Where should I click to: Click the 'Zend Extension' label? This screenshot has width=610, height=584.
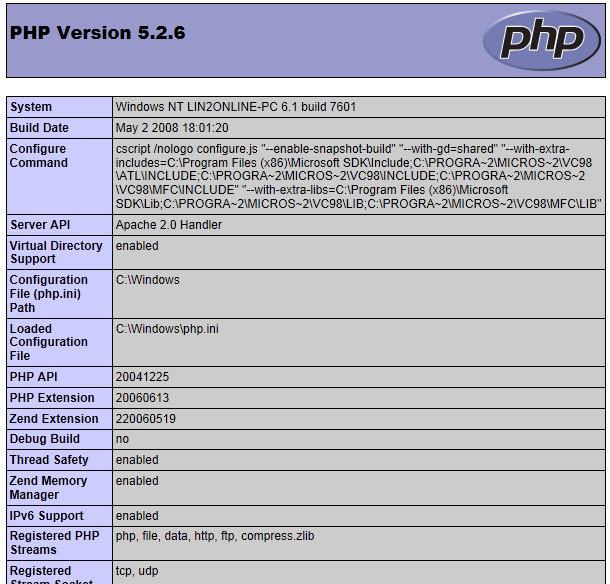pos(54,419)
